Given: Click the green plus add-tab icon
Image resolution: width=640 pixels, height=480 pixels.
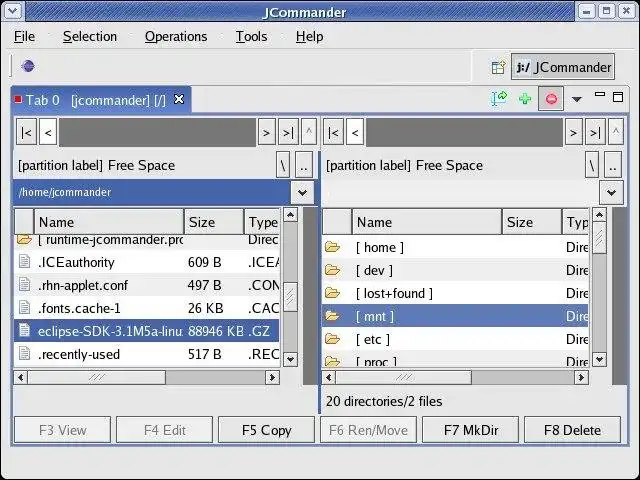Looking at the screenshot, I should tap(525, 99).
